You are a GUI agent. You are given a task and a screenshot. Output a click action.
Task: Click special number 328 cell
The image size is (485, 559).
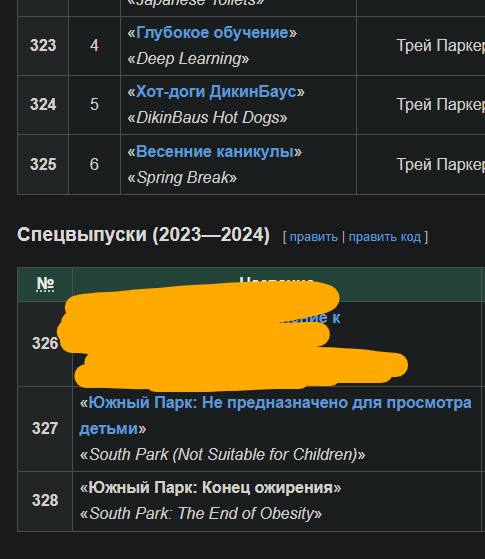coord(45,501)
